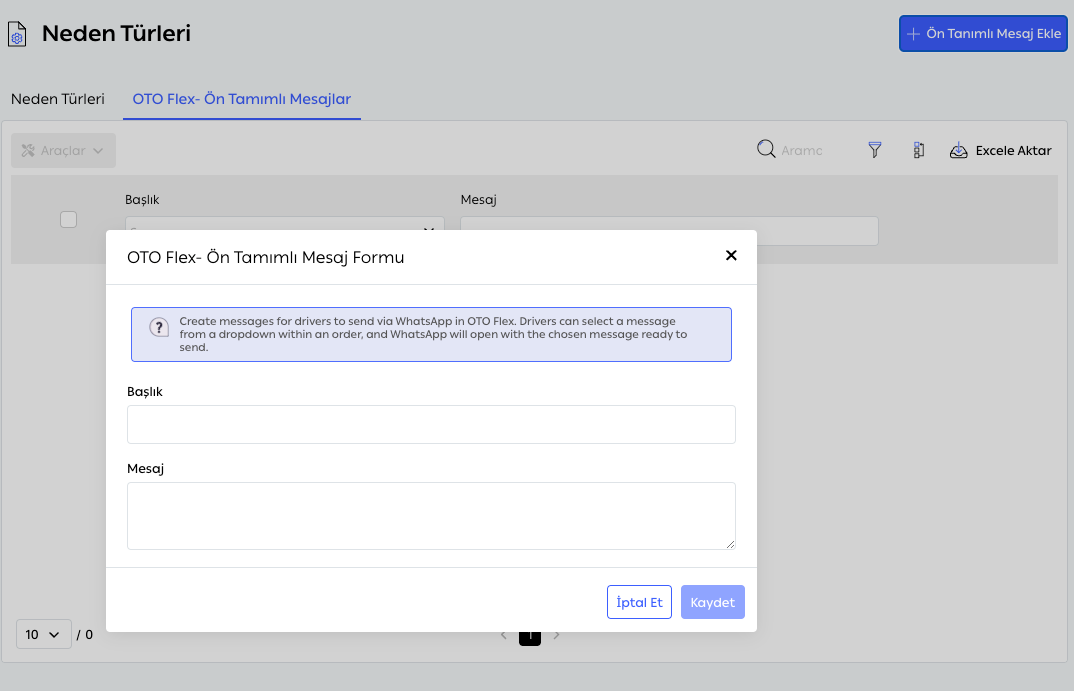This screenshot has width=1074, height=691.
Task: Open the column settings icon
Action: click(x=919, y=150)
